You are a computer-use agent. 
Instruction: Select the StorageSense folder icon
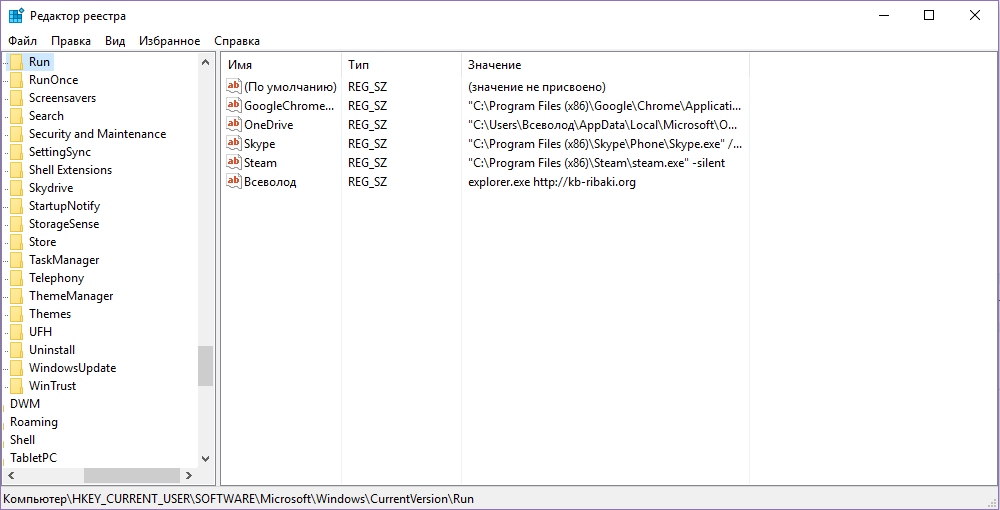click(x=17, y=224)
